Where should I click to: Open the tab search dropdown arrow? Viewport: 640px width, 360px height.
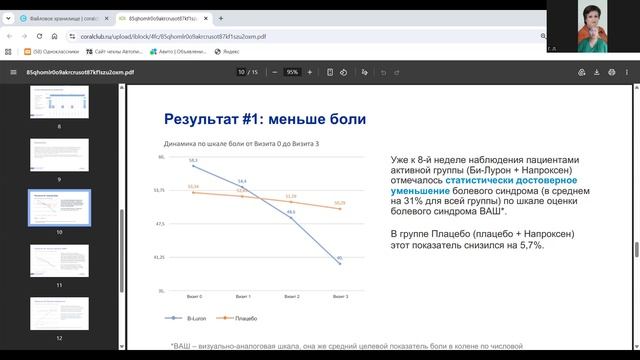8,18
